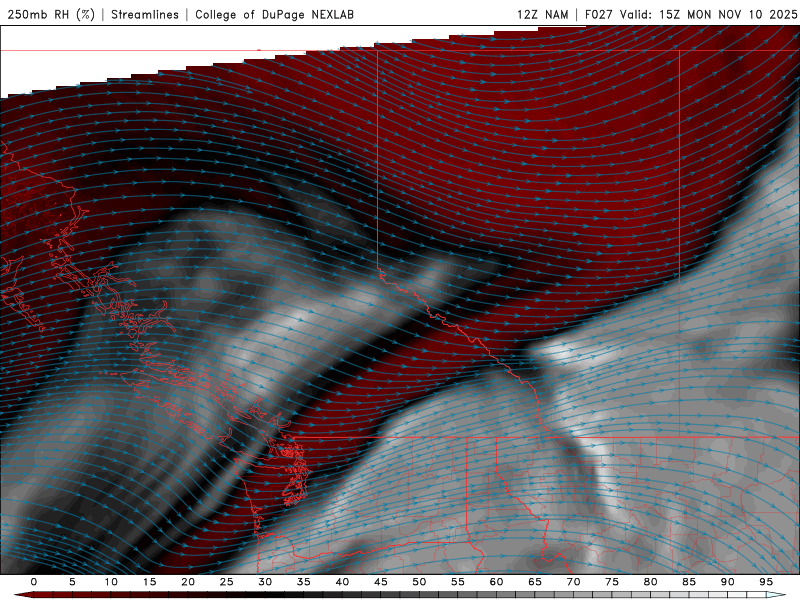Click the '95' value on the color scale
The width and height of the screenshot is (800, 600).
pos(765,582)
